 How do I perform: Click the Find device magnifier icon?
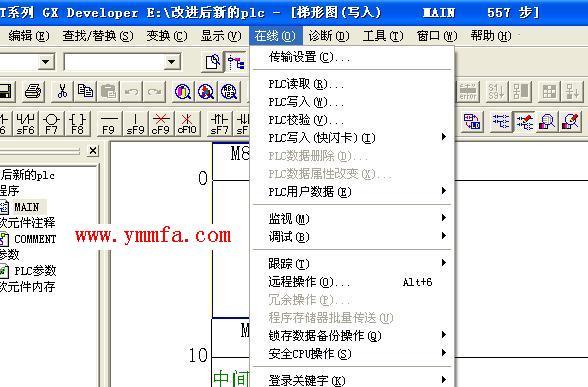[x=183, y=92]
